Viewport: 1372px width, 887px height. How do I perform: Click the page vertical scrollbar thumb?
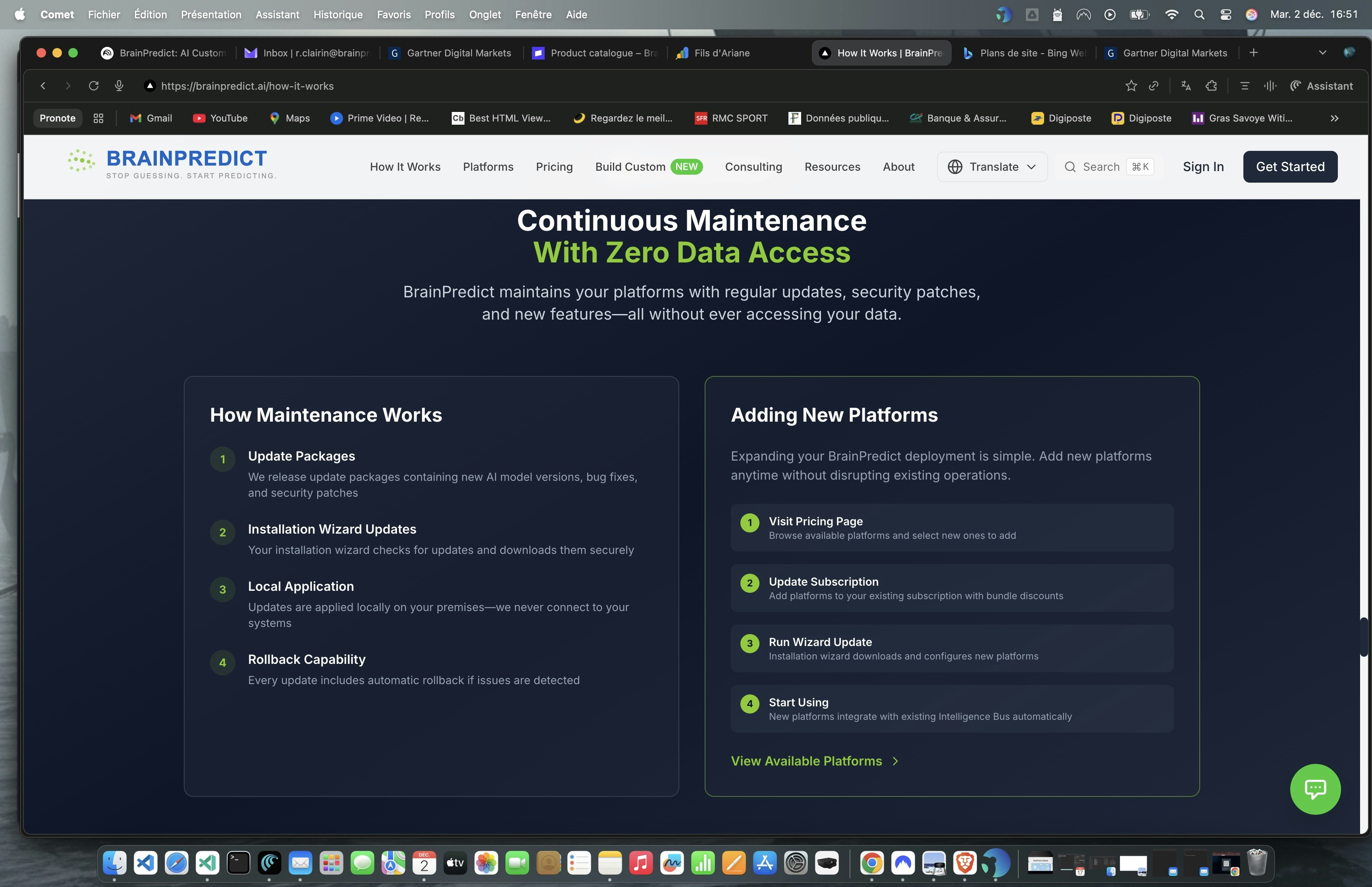[1363, 636]
